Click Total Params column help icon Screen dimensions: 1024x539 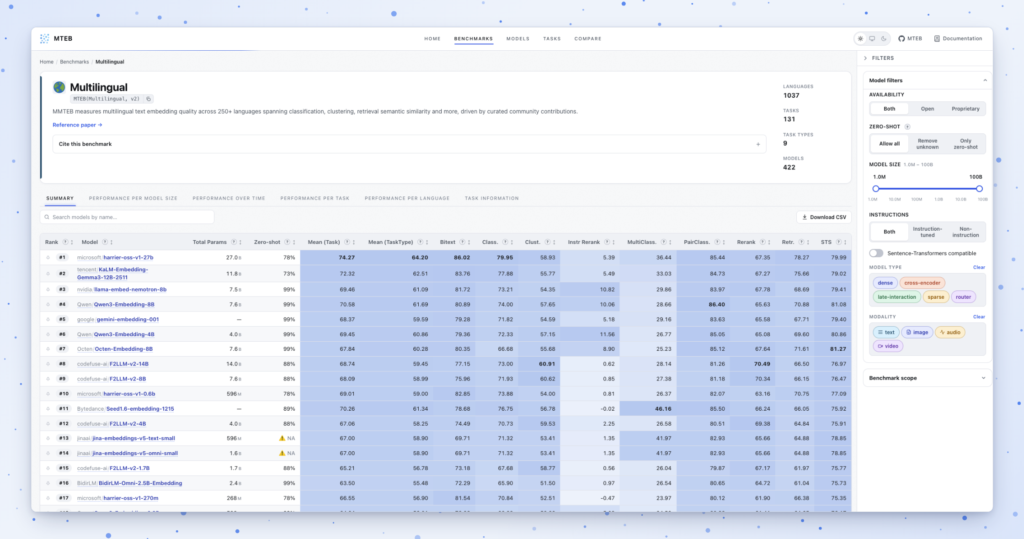pyautogui.click(x=233, y=242)
